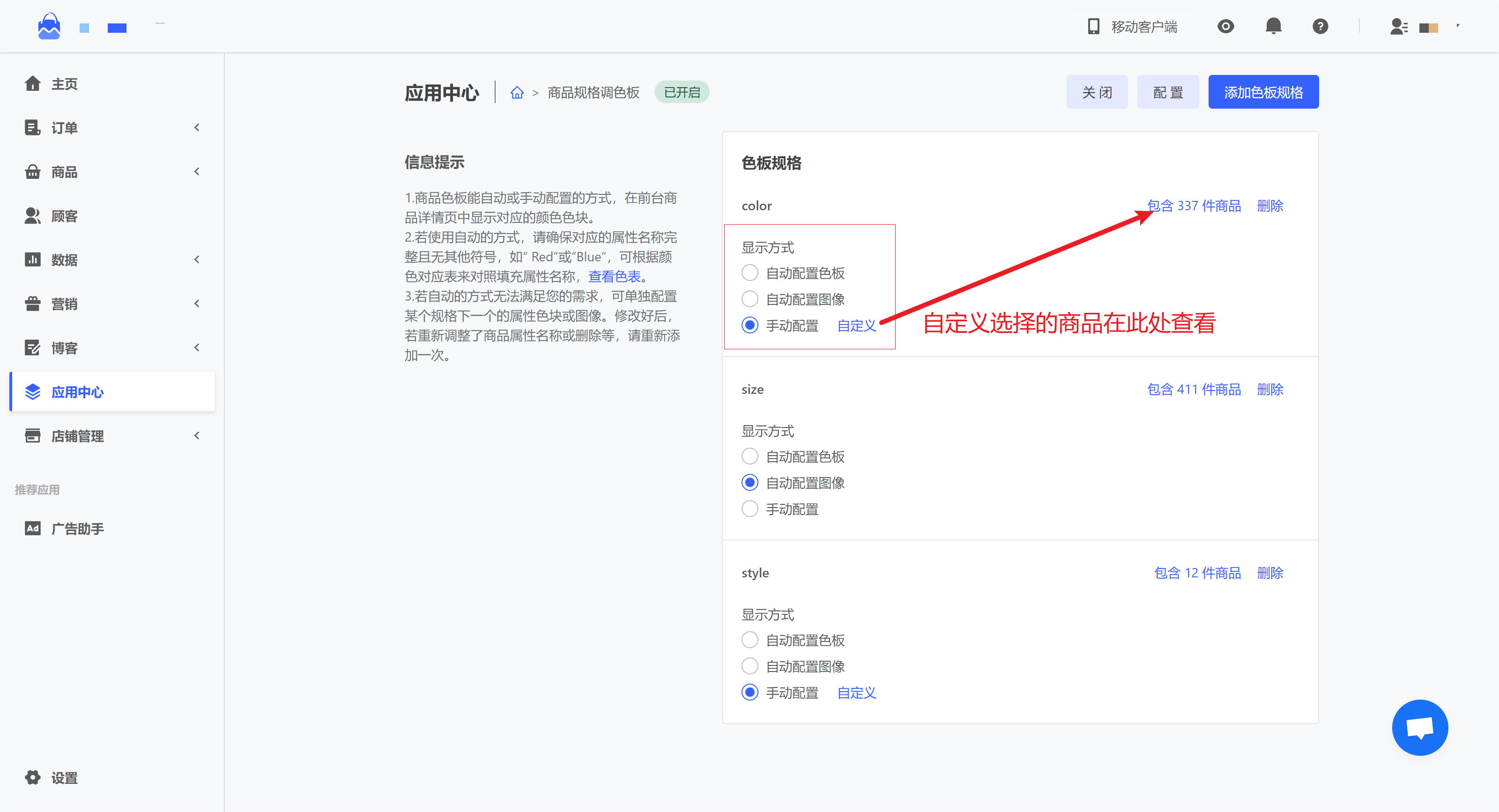Click the shop logo icon in header
The image size is (1499, 812).
49,26
